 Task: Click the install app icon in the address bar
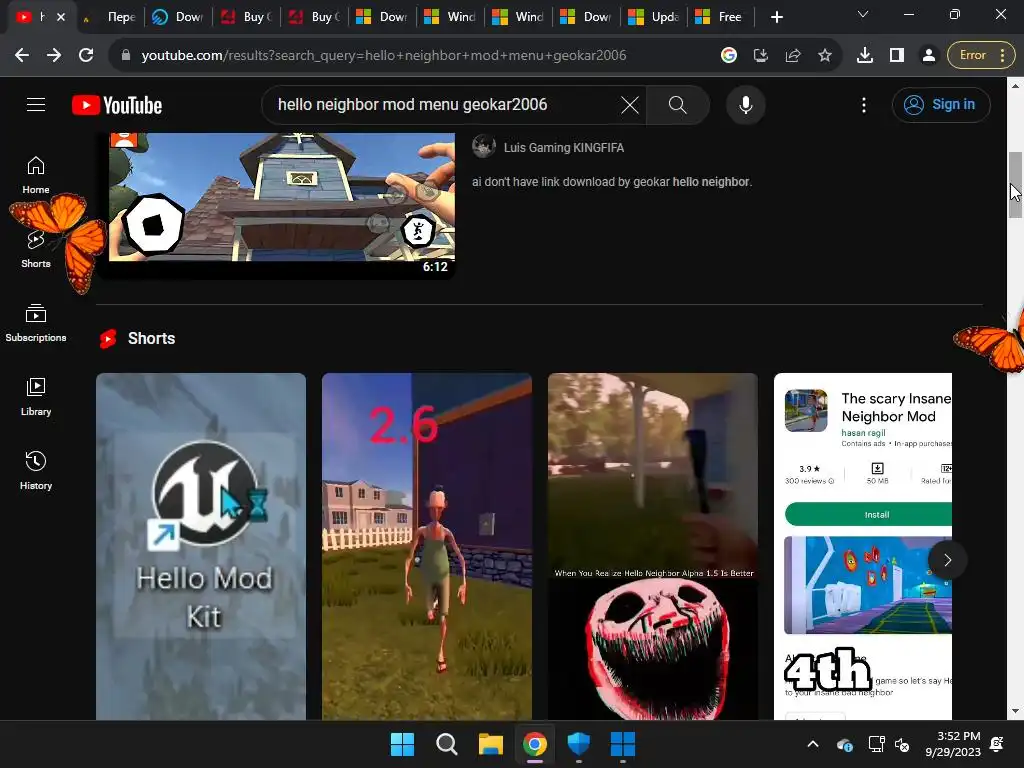point(761,56)
